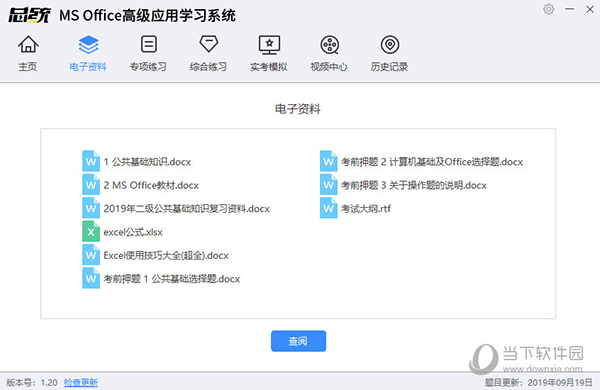600x390 pixels.
Task: Minimize the application window
Action: (569, 9)
